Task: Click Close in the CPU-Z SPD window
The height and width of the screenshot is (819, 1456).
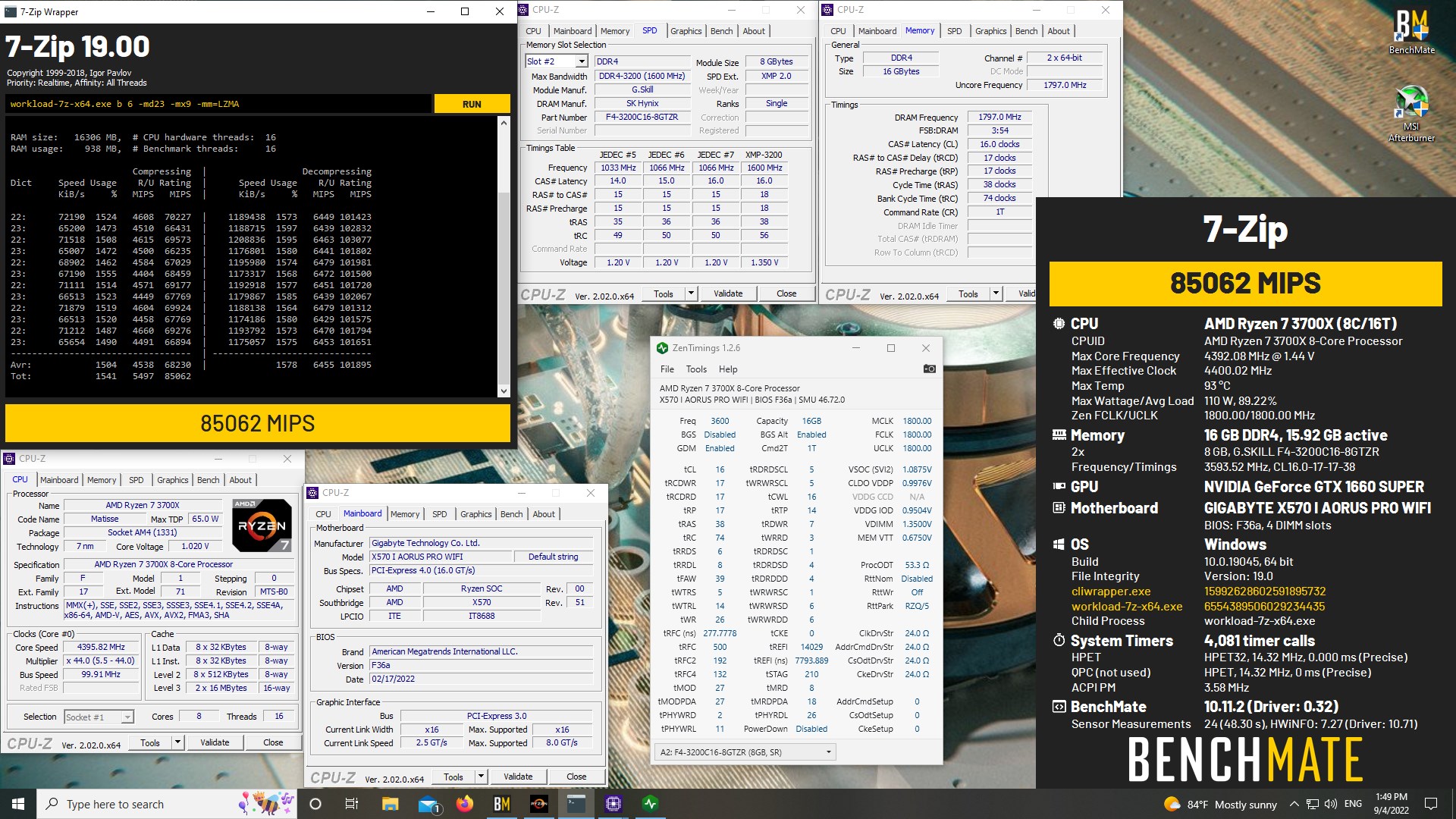Action: [x=786, y=293]
